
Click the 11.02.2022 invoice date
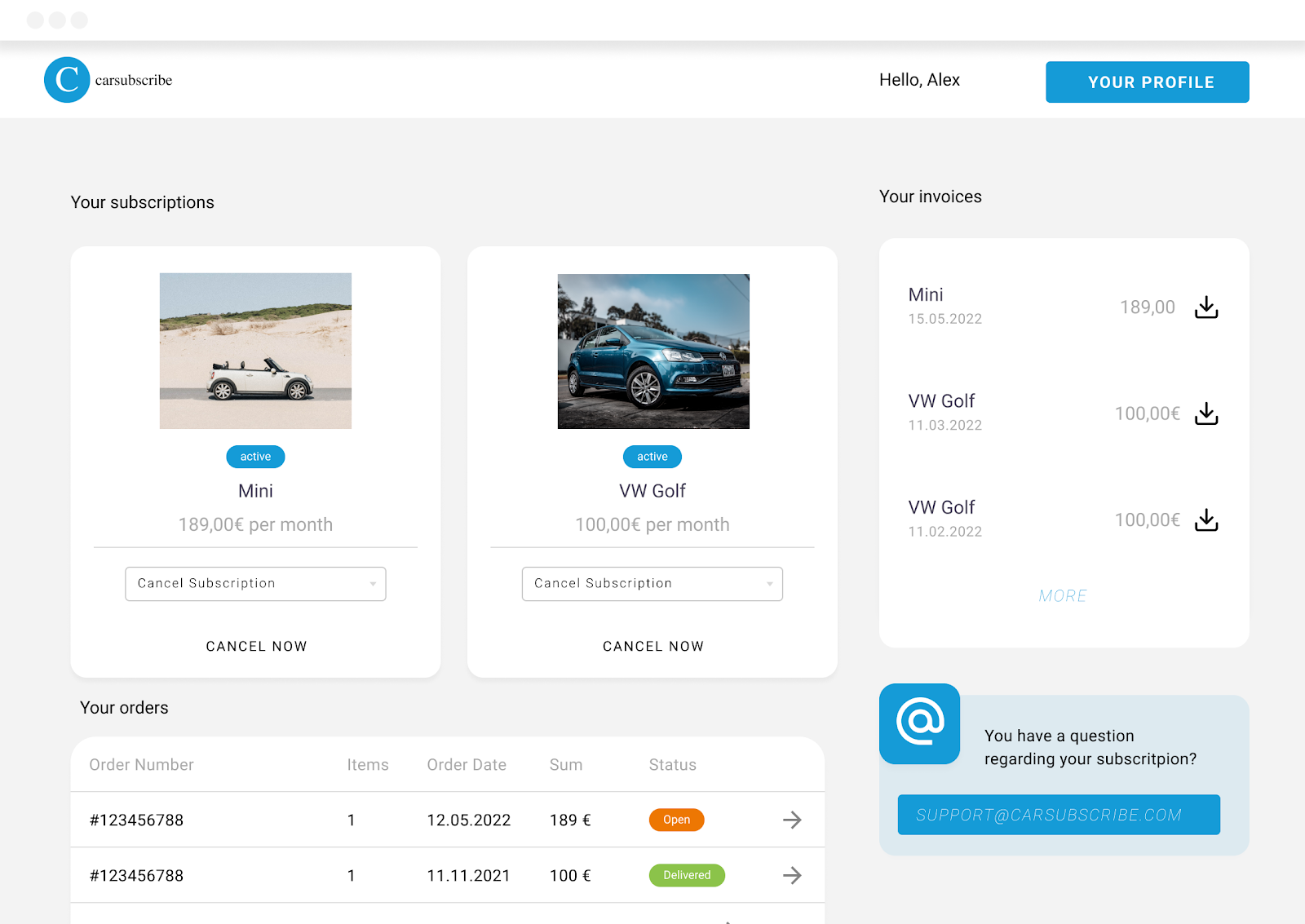945,532
